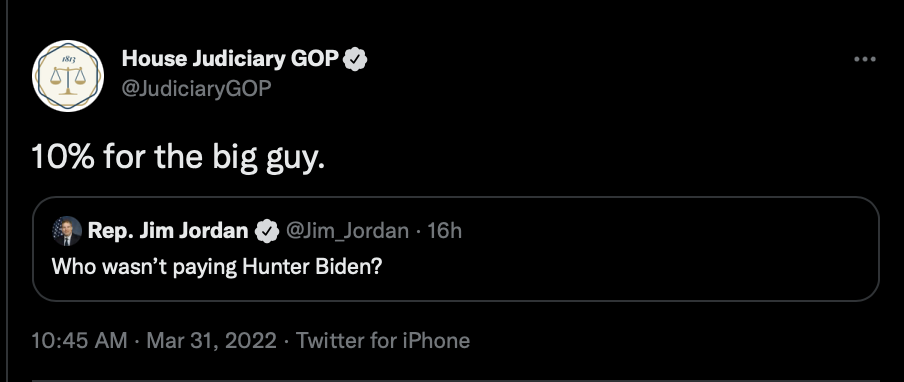The height and width of the screenshot is (382, 904).
Task: Click the 16h quoted tweet timestamp
Action: click(445, 230)
